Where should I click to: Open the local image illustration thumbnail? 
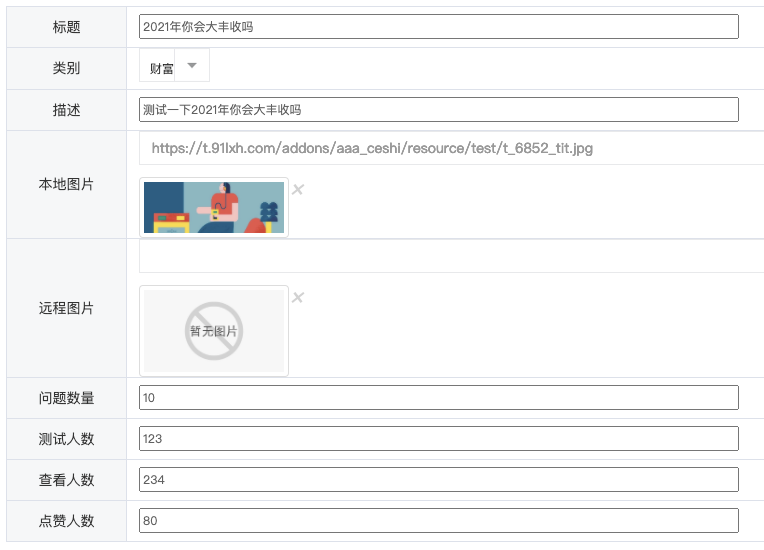pyautogui.click(x=214, y=208)
